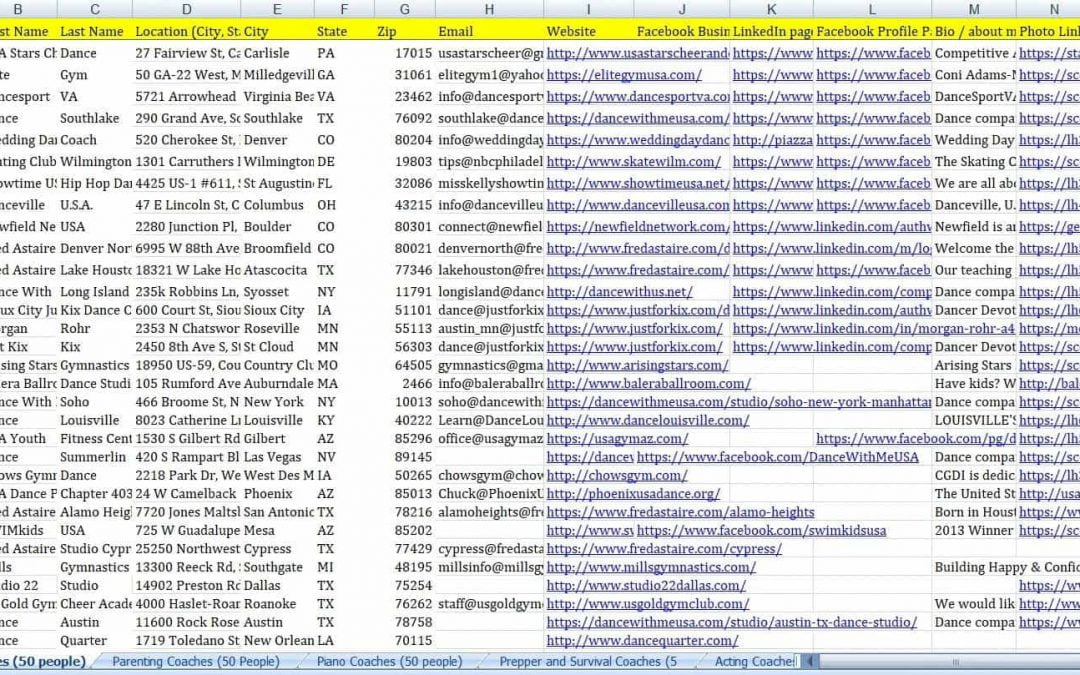
Task: Click the horizontal scrollbar thumb at the bottom
Action: tap(954, 661)
